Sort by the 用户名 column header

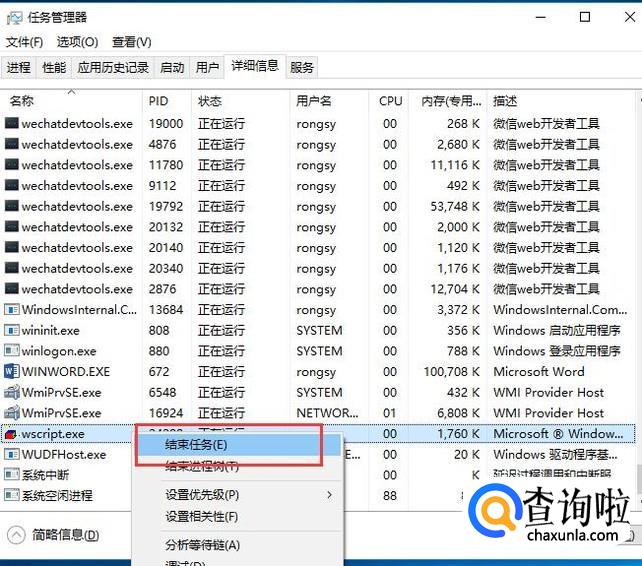click(329, 101)
